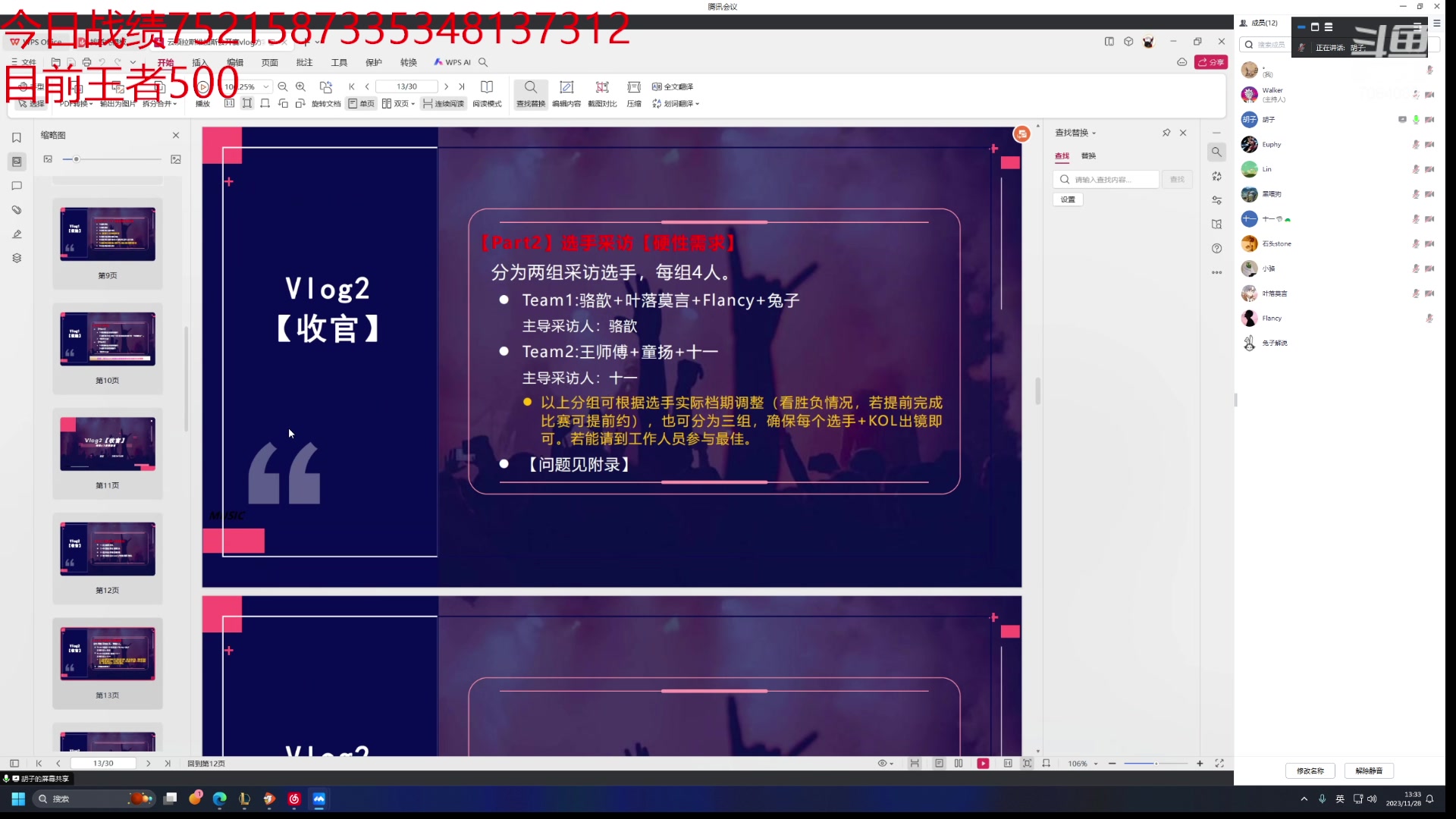Open the bookmark panel in left sidebar
The image size is (1456, 819).
[17, 137]
